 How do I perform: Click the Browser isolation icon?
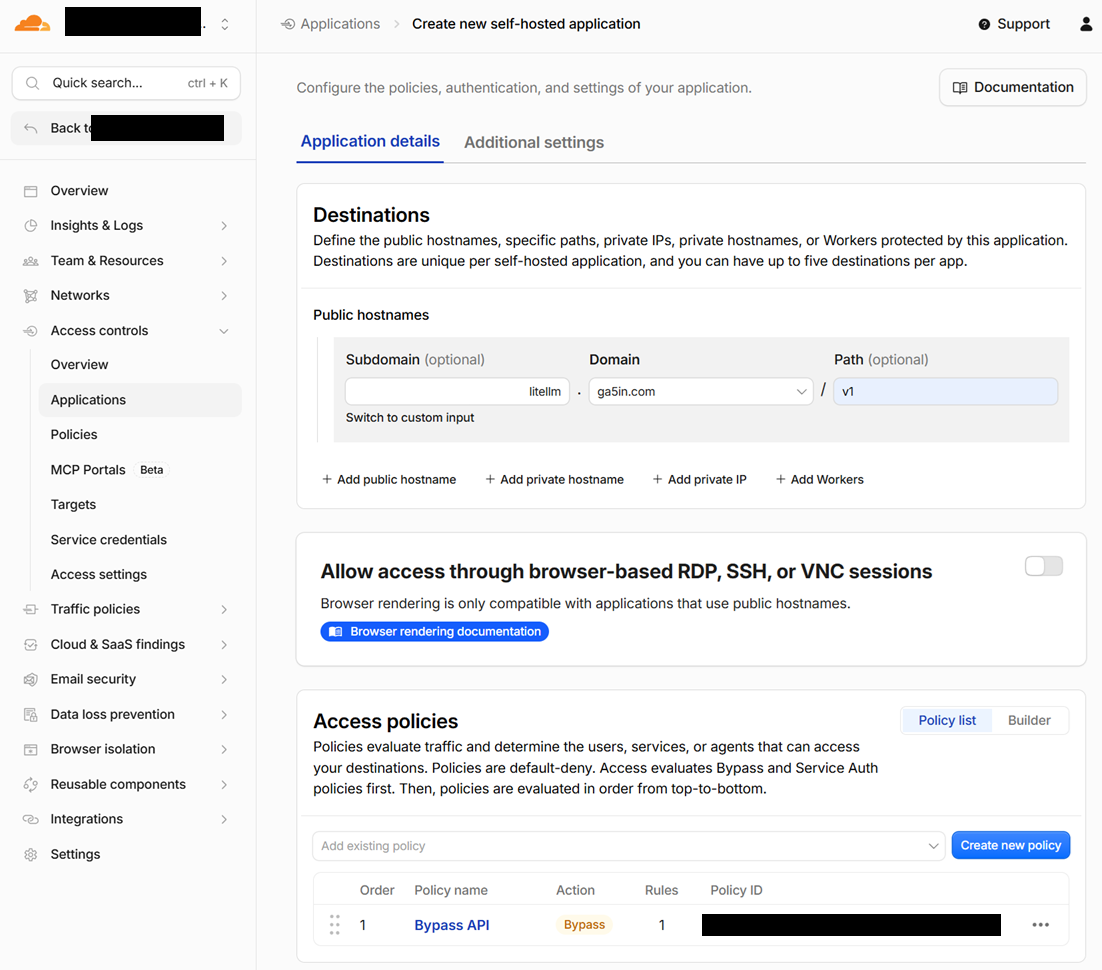tap(30, 749)
